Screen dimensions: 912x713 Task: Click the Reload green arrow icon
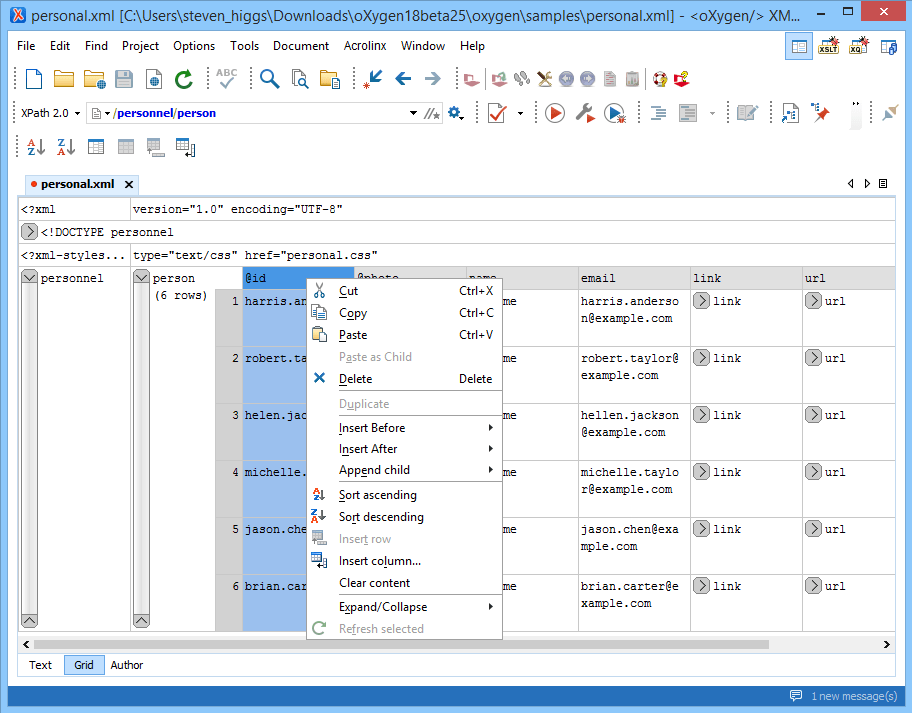click(x=184, y=79)
